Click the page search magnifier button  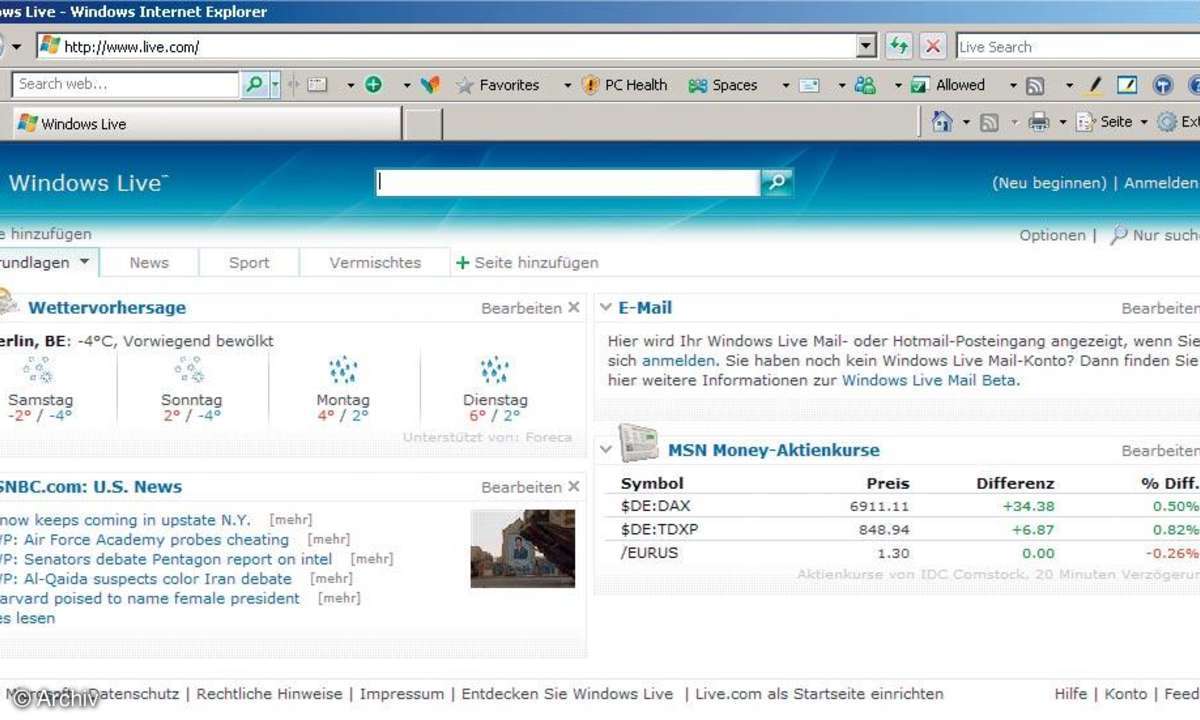tap(777, 182)
